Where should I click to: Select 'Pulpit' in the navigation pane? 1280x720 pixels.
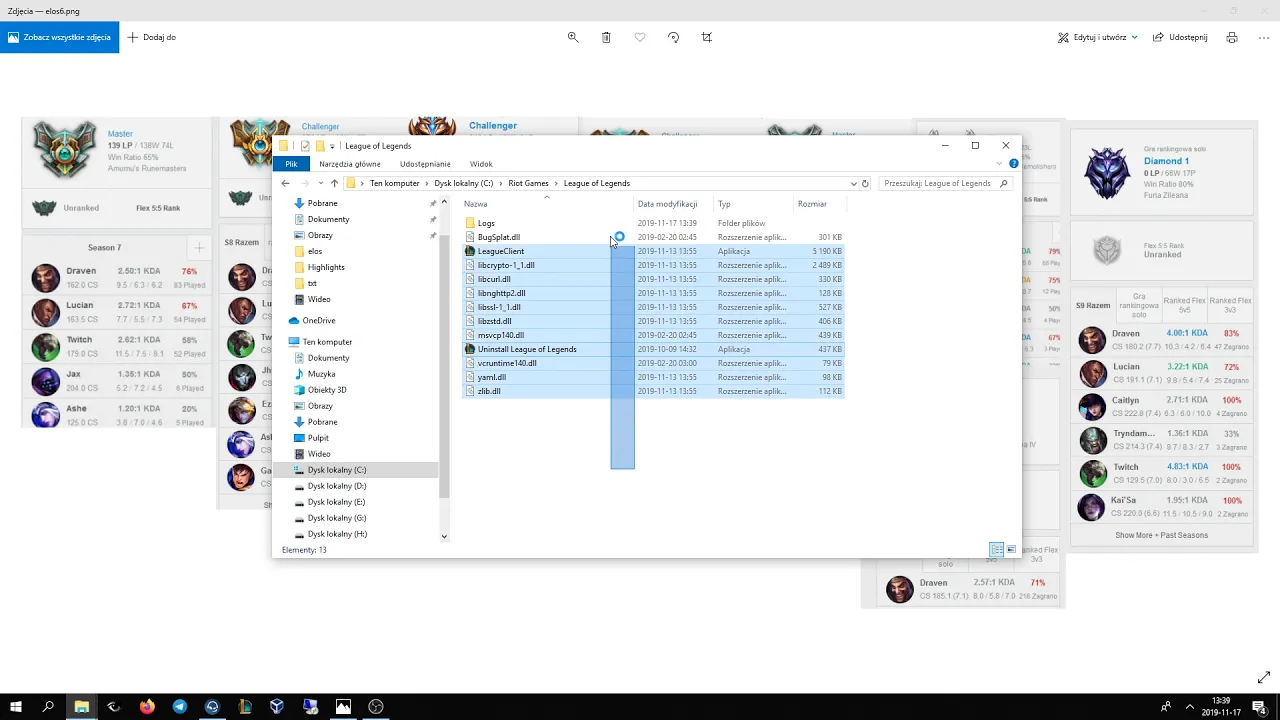(x=318, y=438)
